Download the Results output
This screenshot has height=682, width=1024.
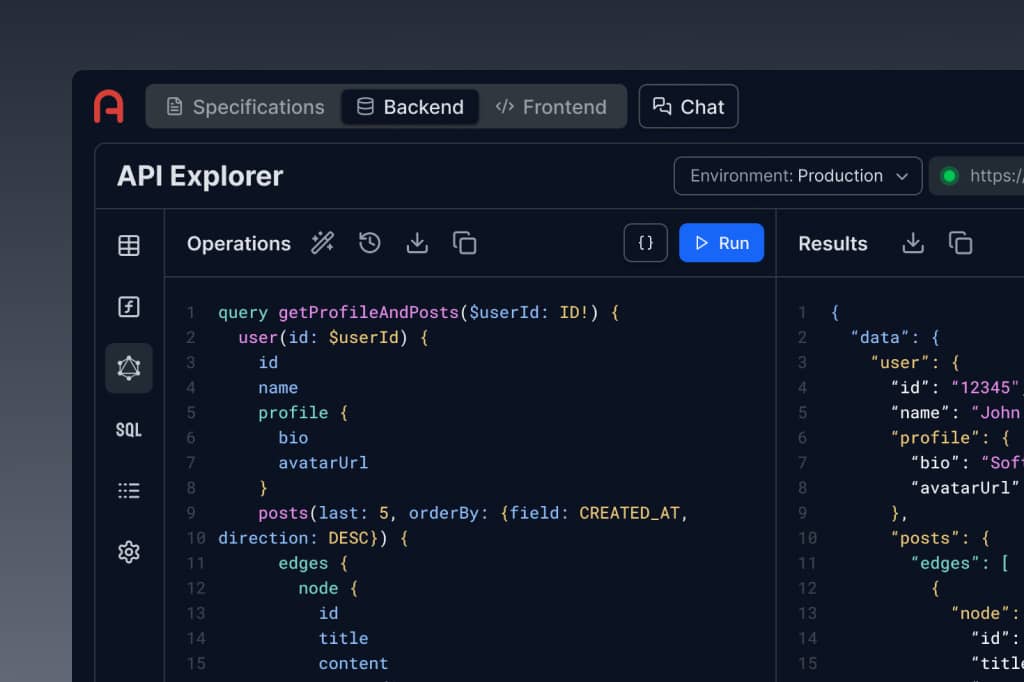click(x=913, y=242)
